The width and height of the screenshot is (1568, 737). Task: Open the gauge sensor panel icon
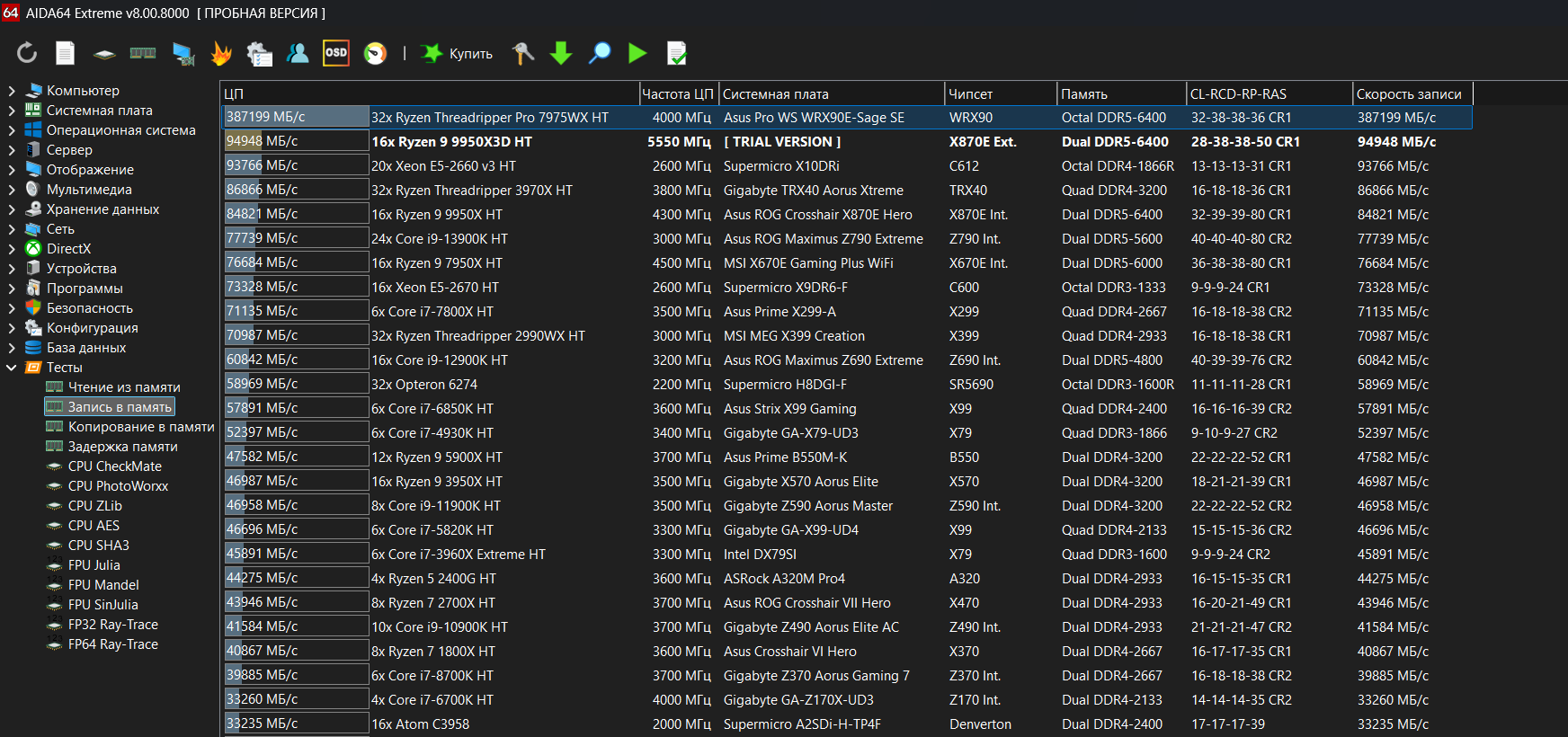tap(375, 54)
